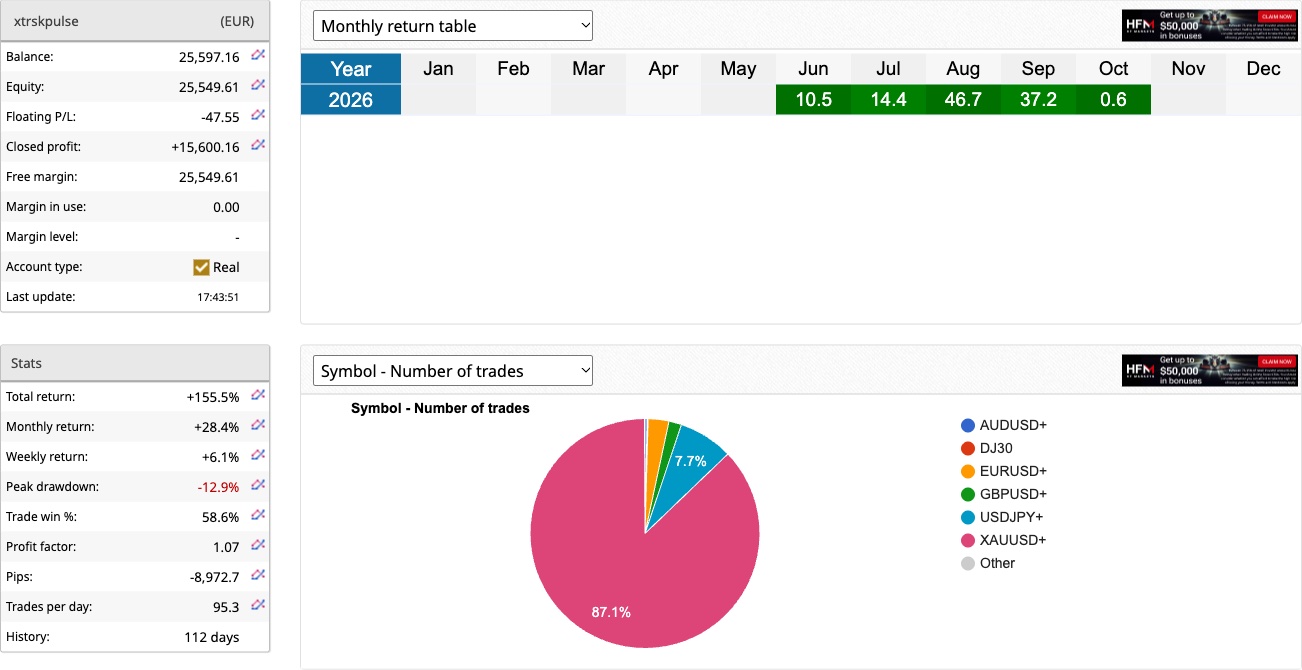This screenshot has width=1302, height=670.
Task: Click the DJ30 legend color dot
Action: [x=967, y=448]
